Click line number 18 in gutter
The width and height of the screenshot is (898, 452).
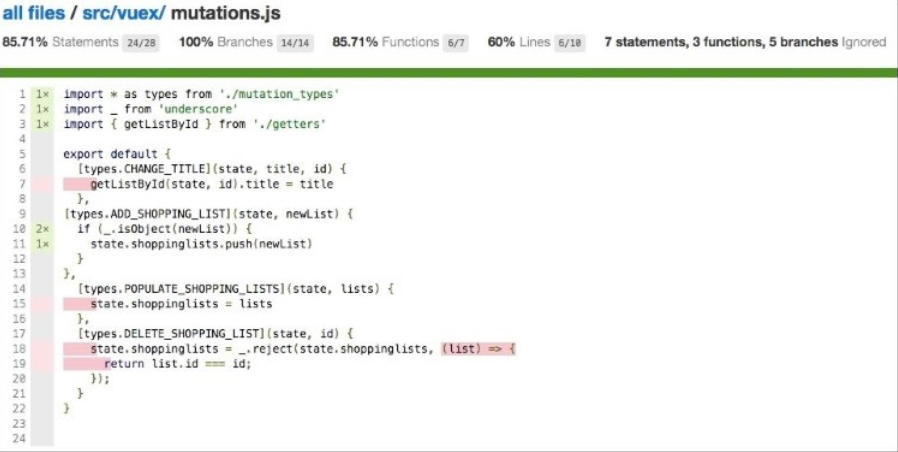click(20, 349)
